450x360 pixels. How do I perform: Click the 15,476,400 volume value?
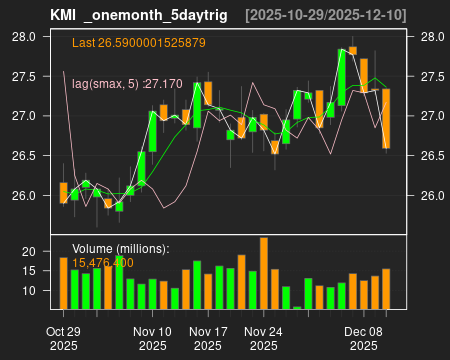click(103, 263)
